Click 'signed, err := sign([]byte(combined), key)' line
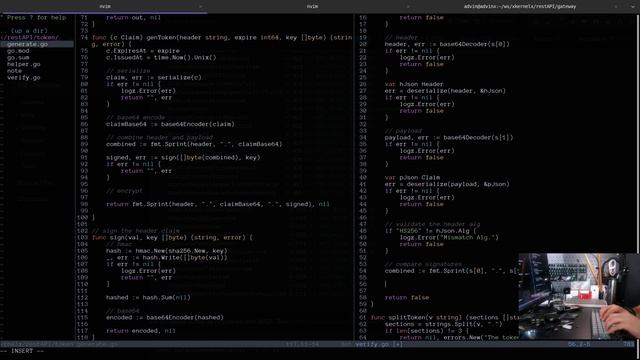This screenshot has width=640, height=360. coord(183,158)
